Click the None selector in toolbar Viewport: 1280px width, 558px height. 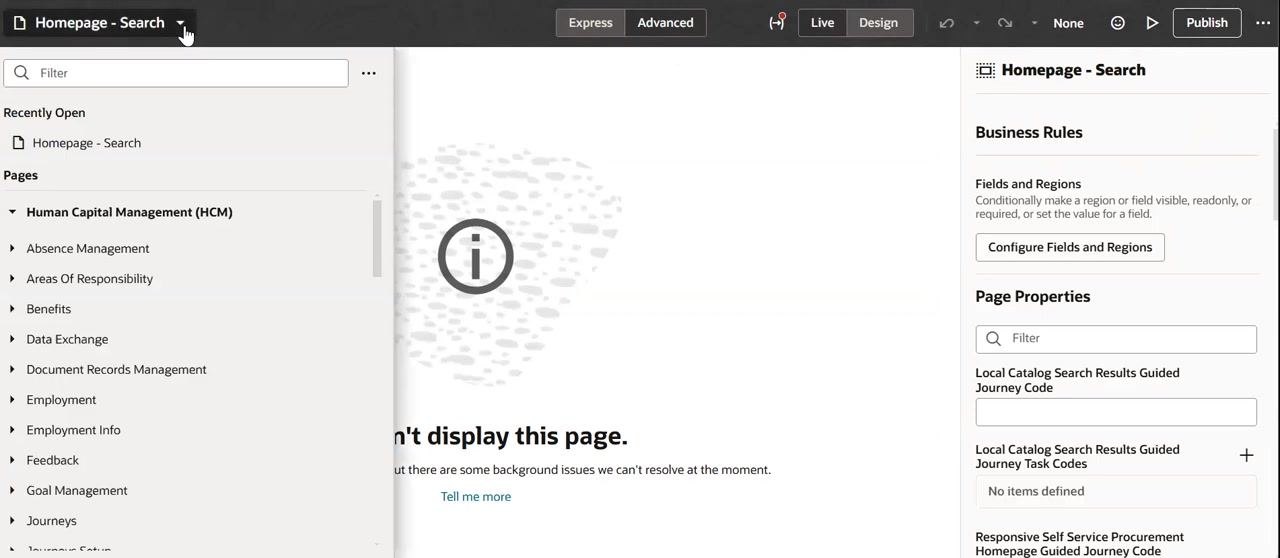tap(1068, 23)
